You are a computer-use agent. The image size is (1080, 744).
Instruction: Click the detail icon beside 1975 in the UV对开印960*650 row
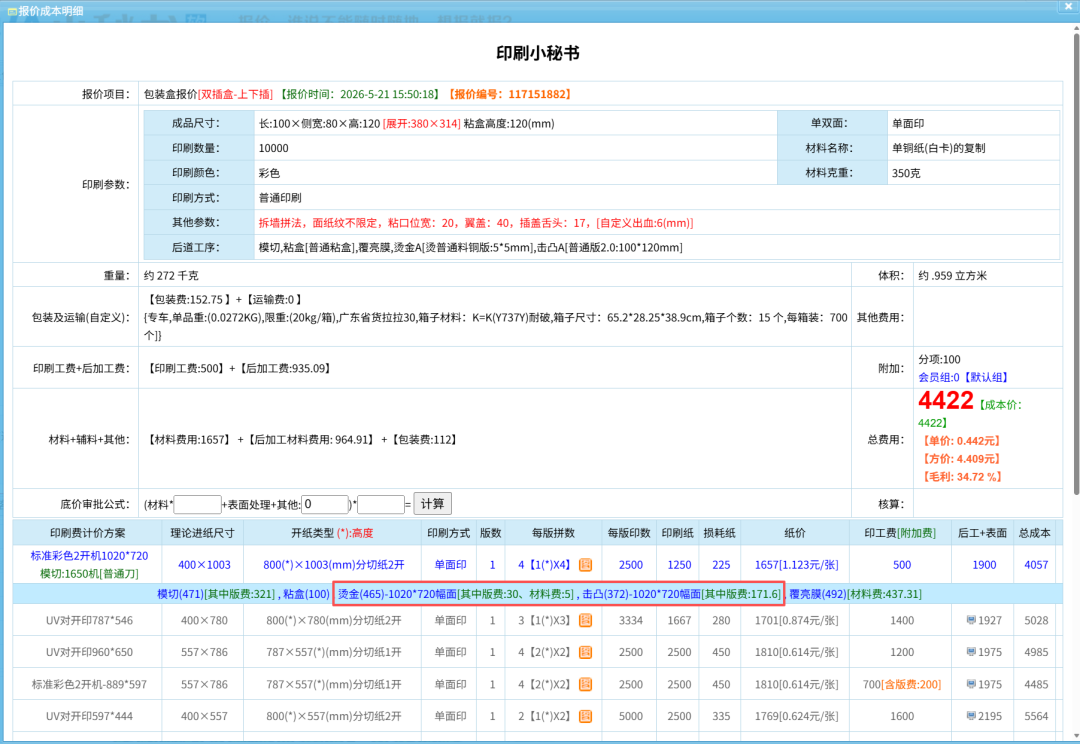[971, 652]
